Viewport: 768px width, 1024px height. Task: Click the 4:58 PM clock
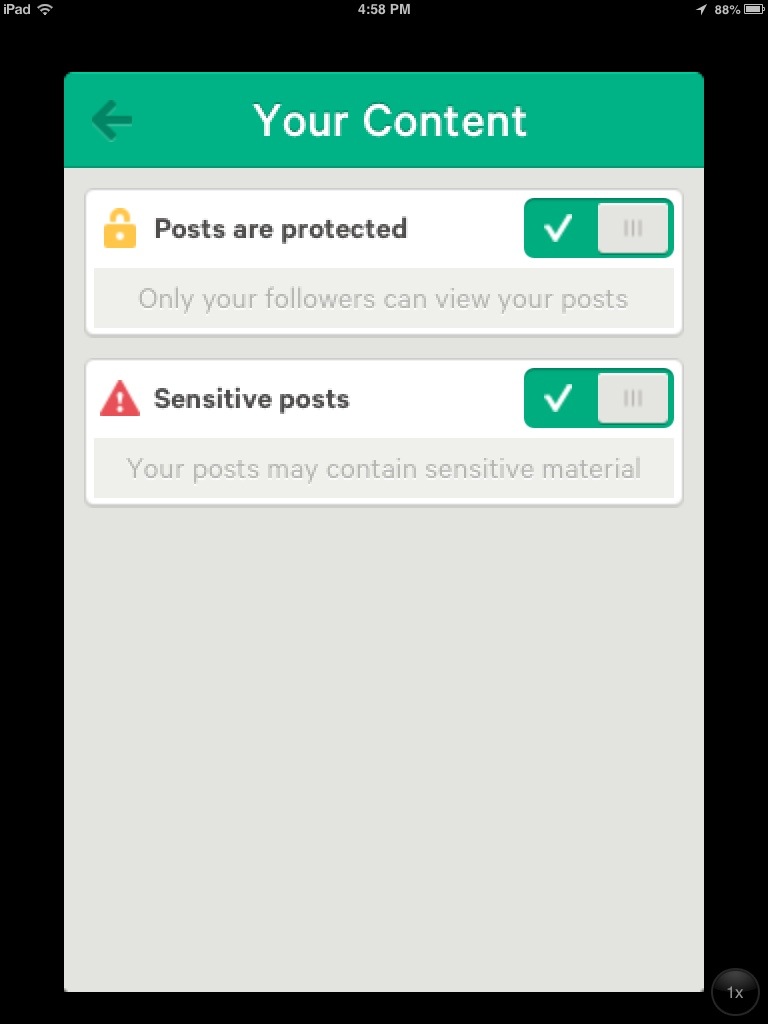coord(383,9)
